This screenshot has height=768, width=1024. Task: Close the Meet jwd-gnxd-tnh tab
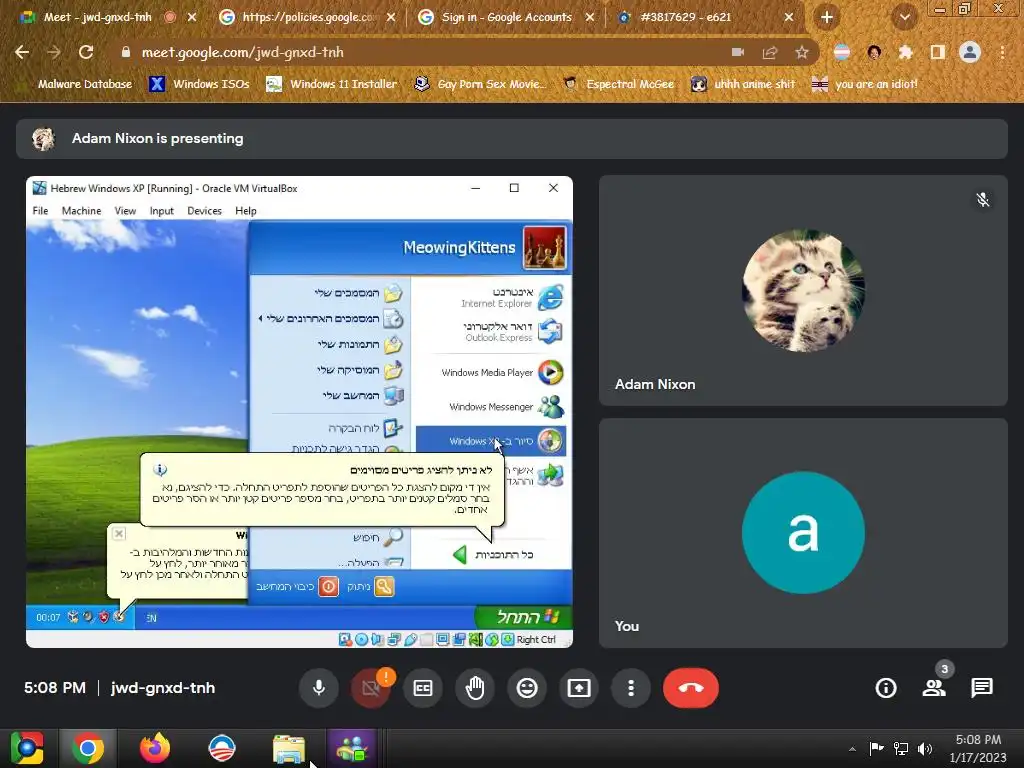tap(192, 17)
